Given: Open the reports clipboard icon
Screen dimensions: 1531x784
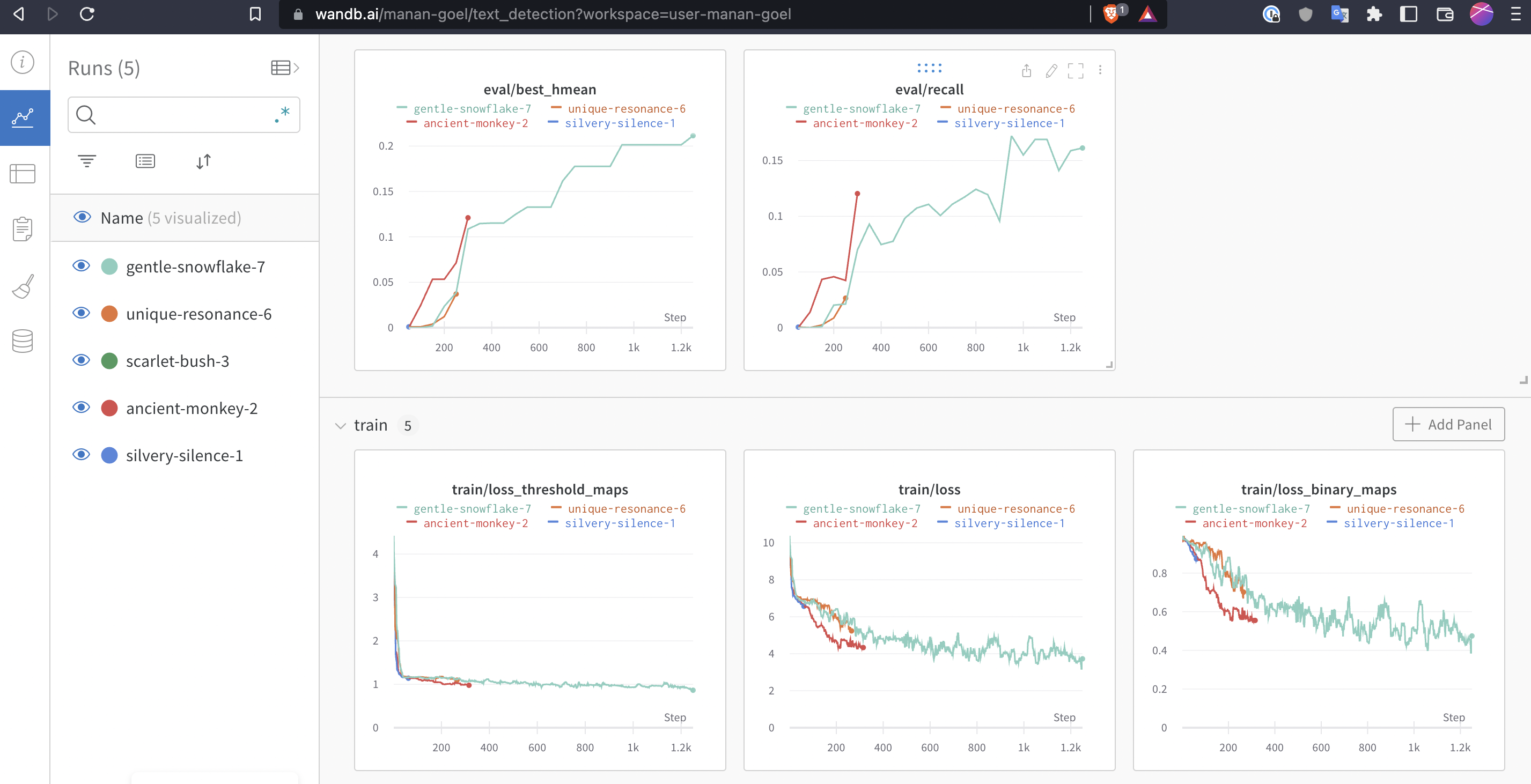Looking at the screenshot, I should tap(23, 228).
